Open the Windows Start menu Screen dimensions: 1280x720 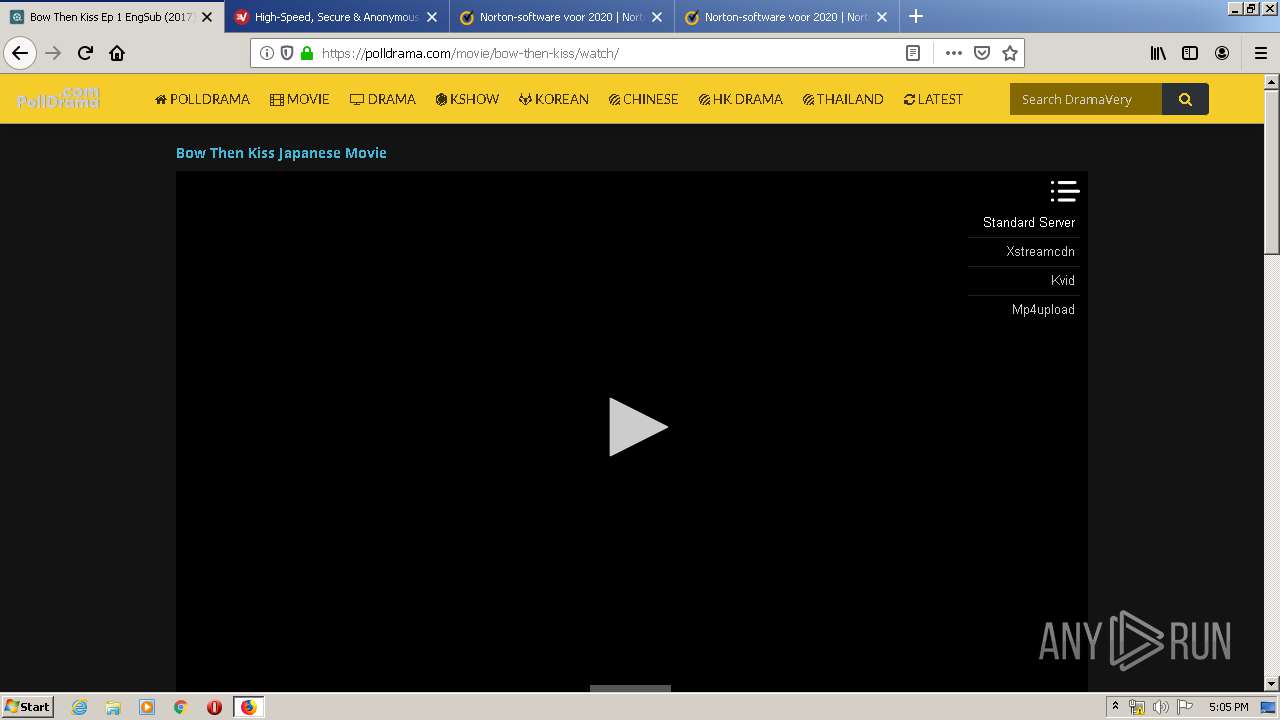coord(27,706)
